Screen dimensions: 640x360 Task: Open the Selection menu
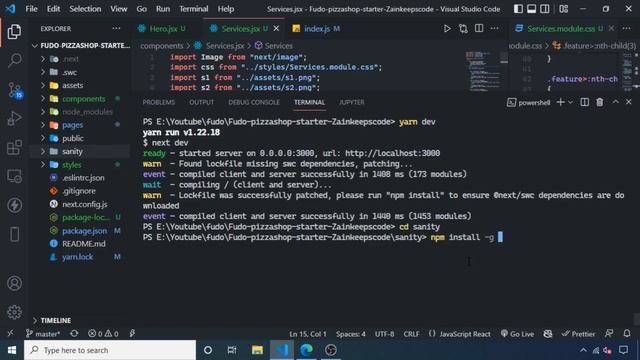(x=85, y=9)
